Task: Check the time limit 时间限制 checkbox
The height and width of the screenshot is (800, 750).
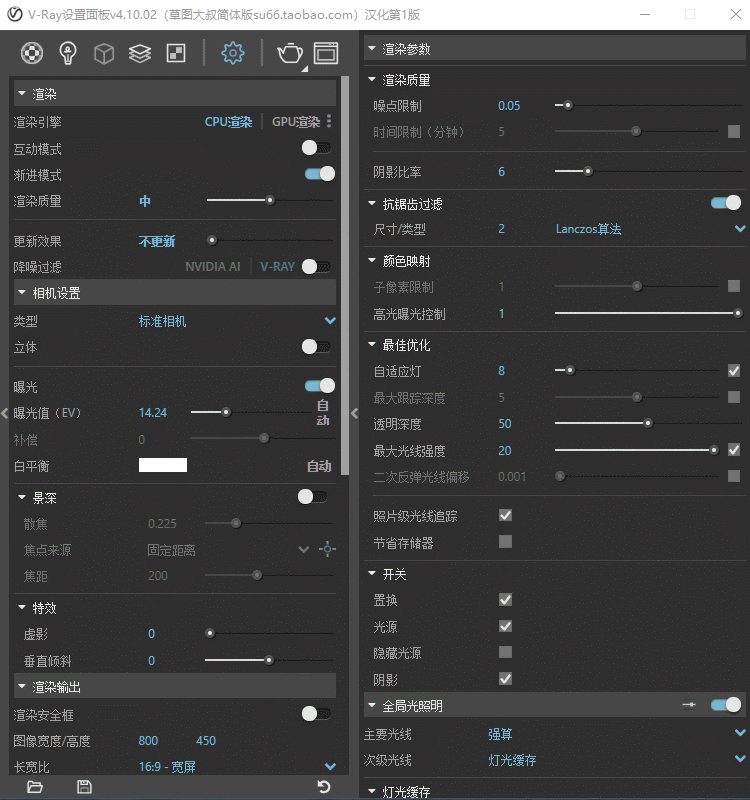Action: [734, 132]
